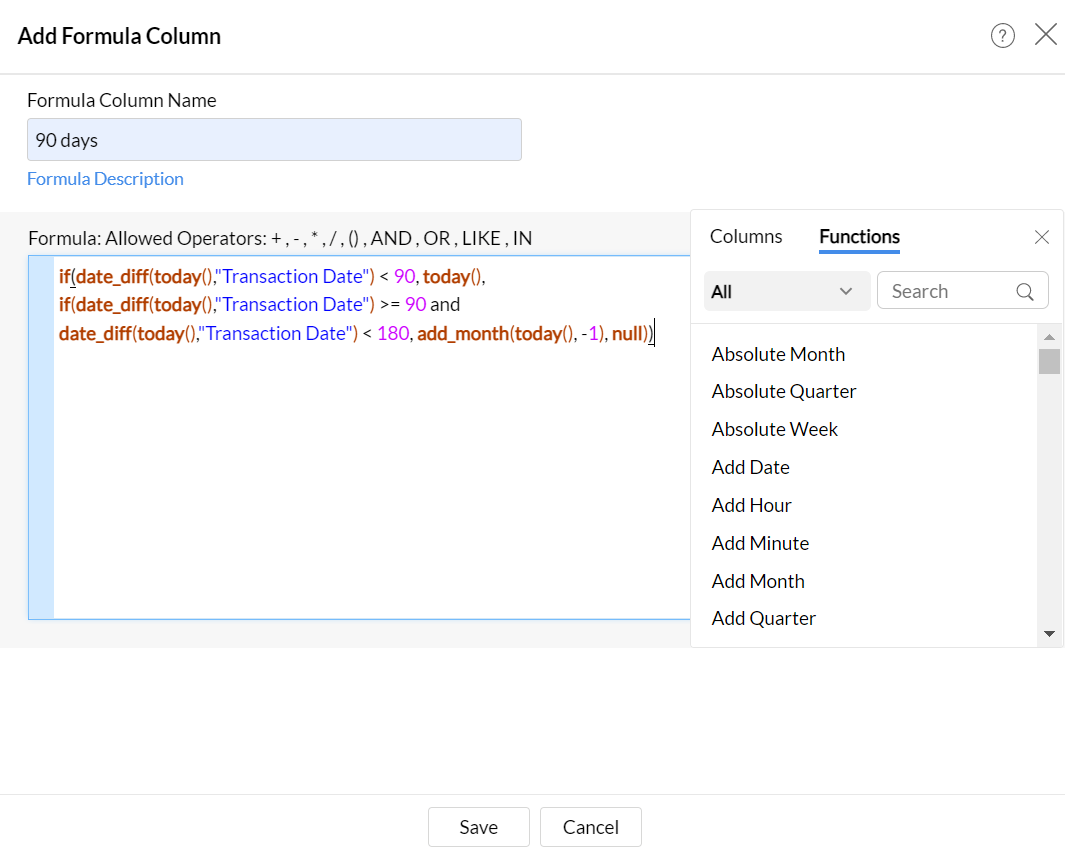Select the Functions tab

tap(859, 237)
